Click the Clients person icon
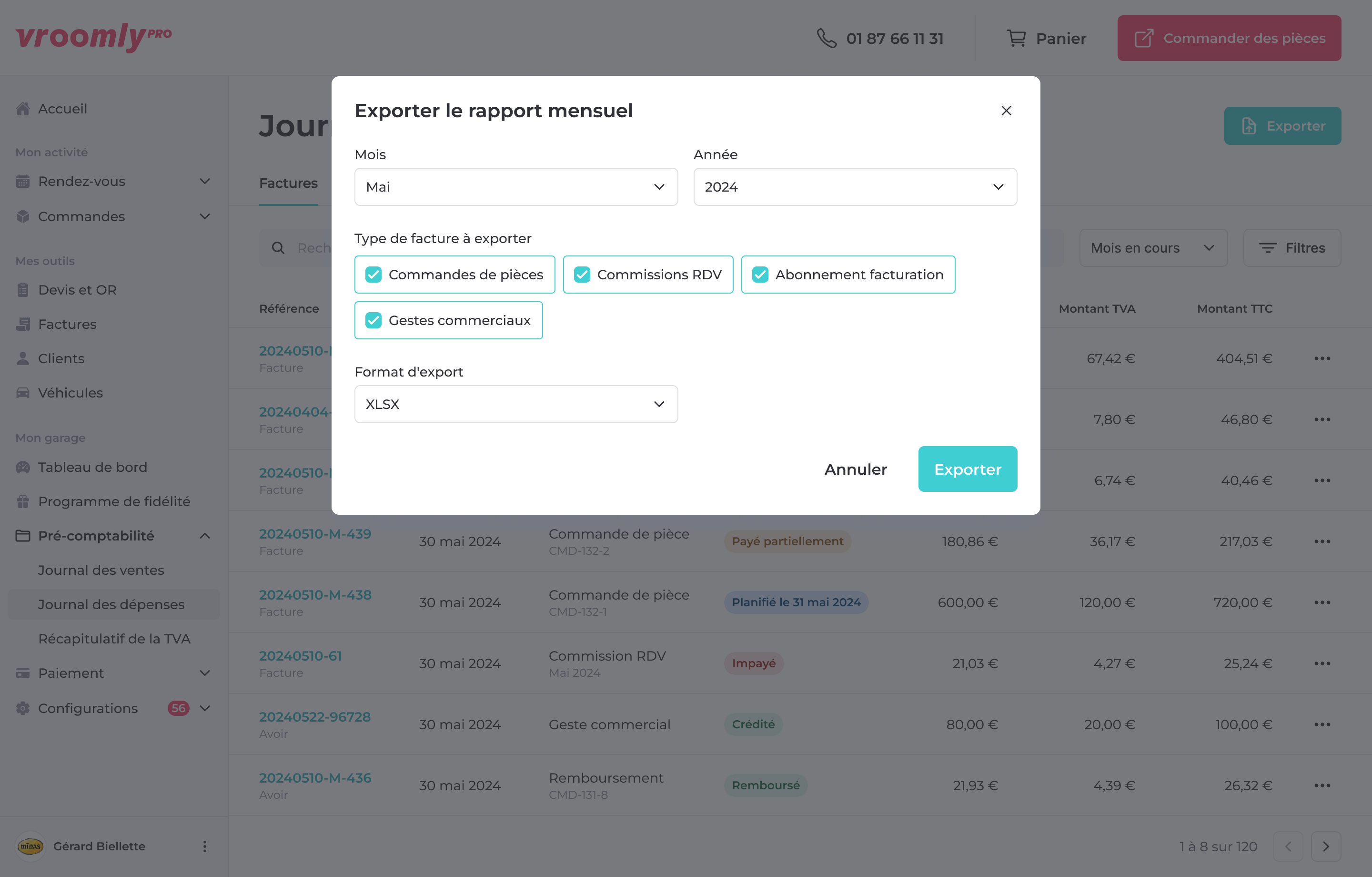The width and height of the screenshot is (1372, 877). coord(23,359)
